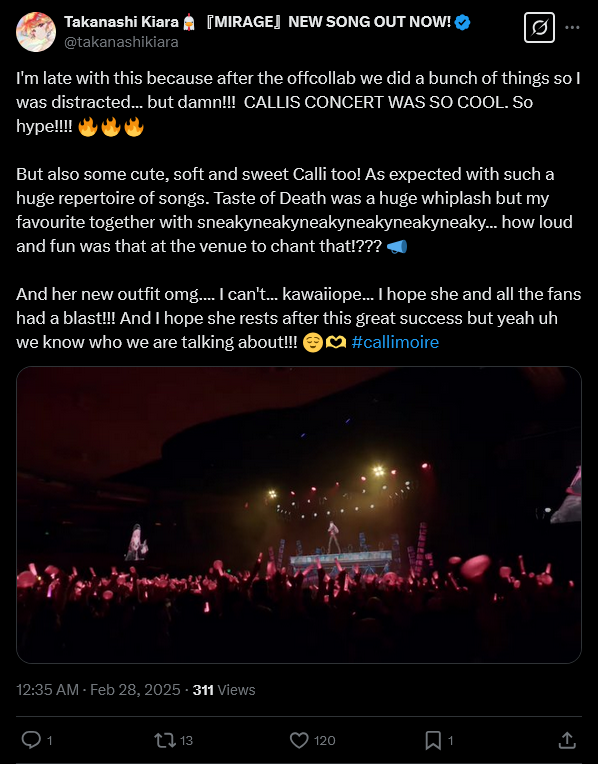Click the bookmark count beside bookmark icon
This screenshot has width=598, height=764.
click(450, 741)
